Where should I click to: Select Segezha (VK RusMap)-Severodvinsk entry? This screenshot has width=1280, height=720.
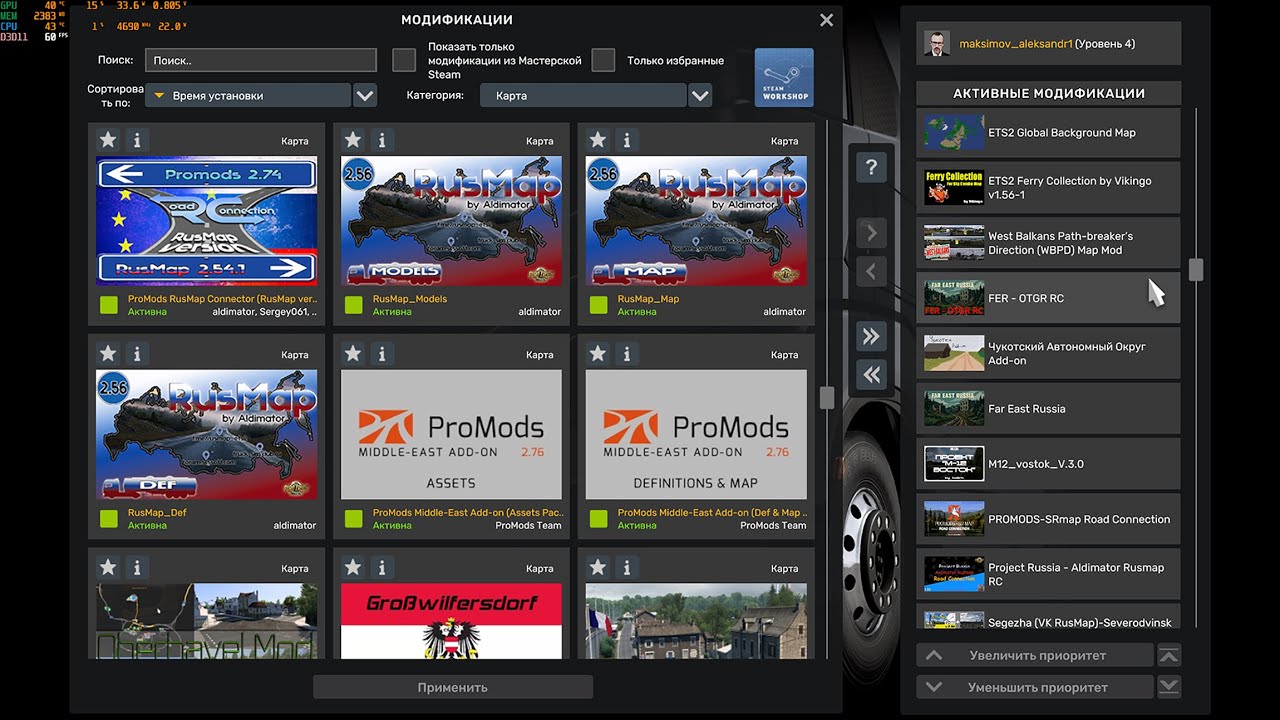1048,617
